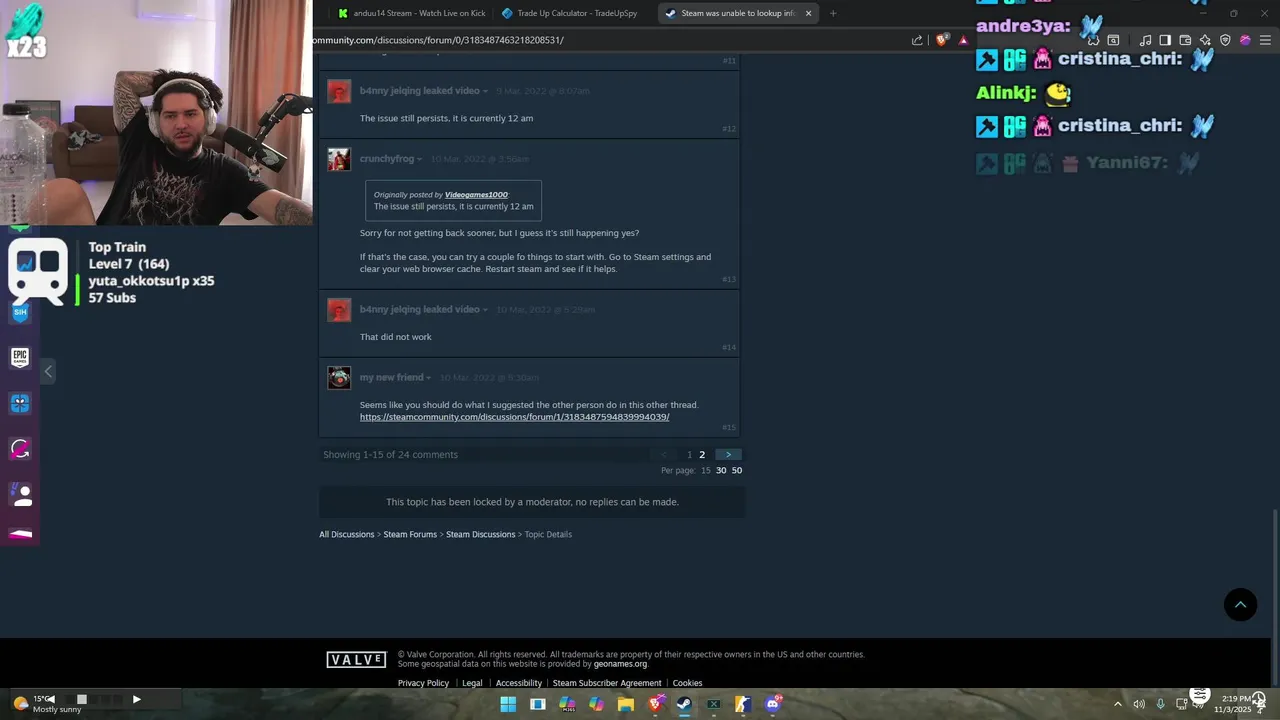Show 50 comments per page
The height and width of the screenshot is (720, 1280).
[x=737, y=470]
